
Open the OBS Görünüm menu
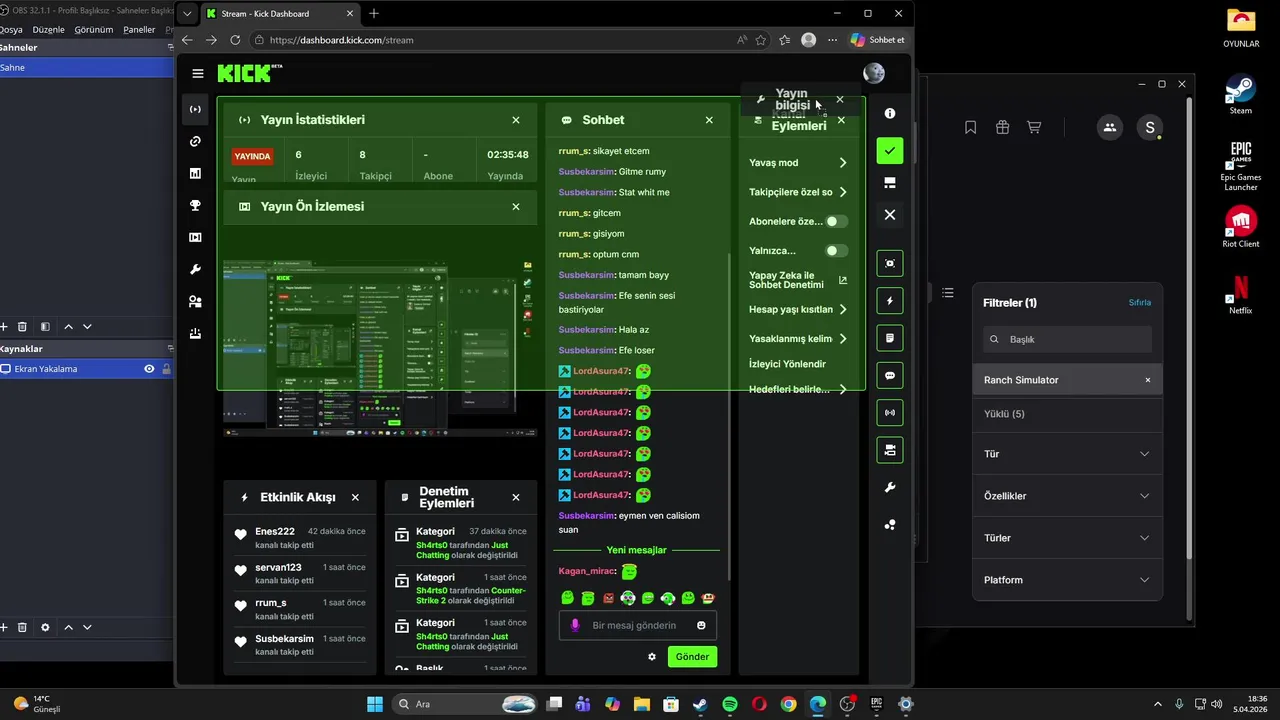[x=94, y=30]
